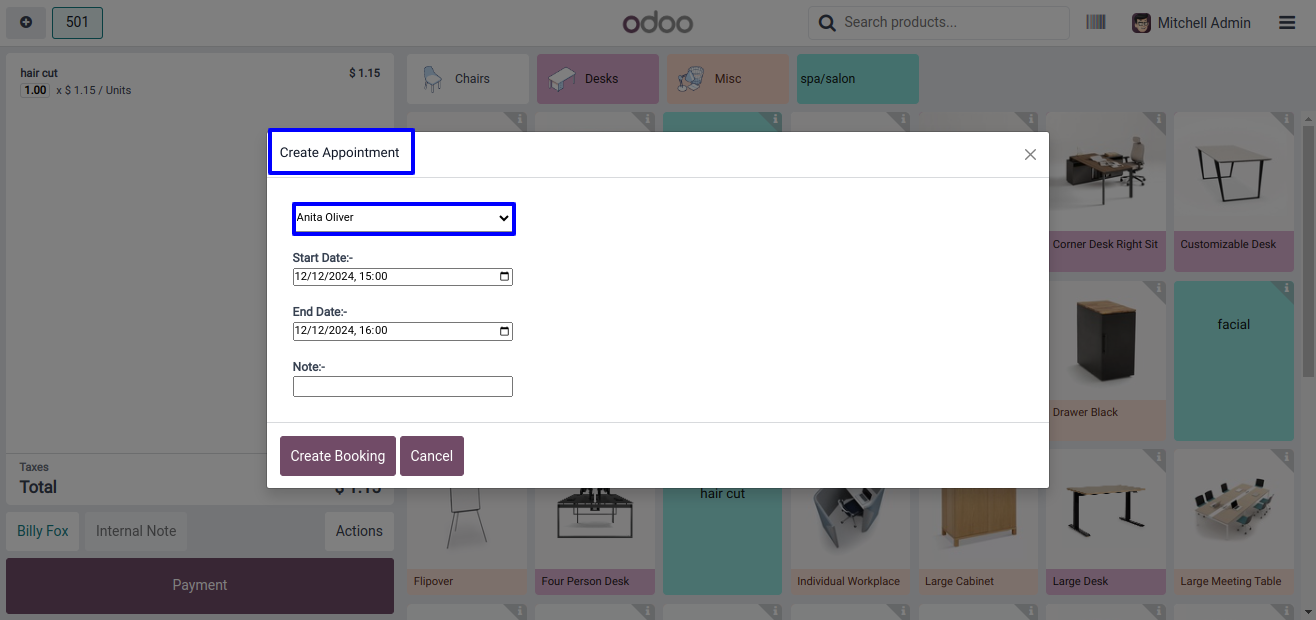This screenshot has width=1316, height=620.
Task: Click the Note input field
Action: click(x=402, y=387)
